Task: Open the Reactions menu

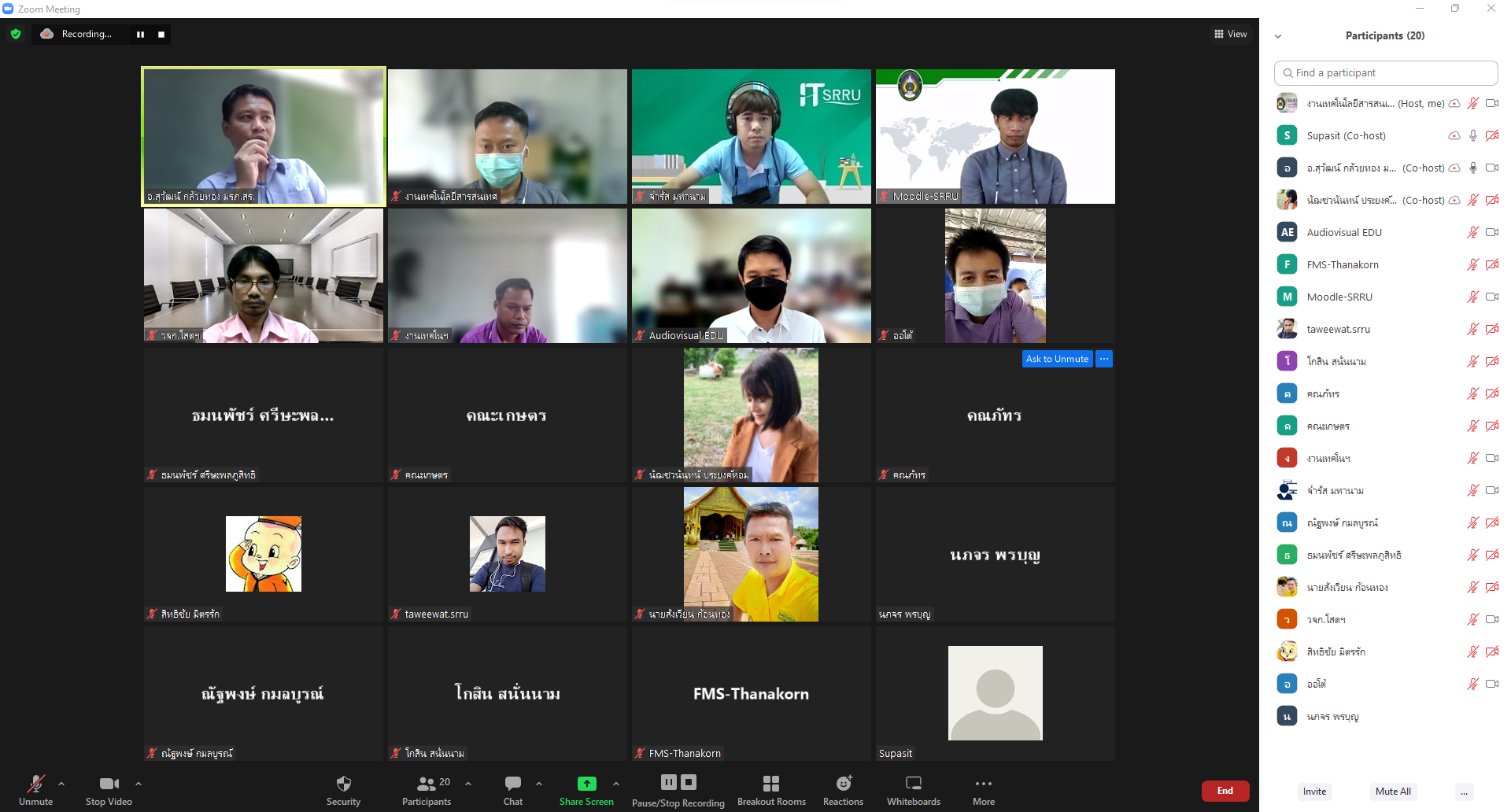Action: [x=843, y=790]
